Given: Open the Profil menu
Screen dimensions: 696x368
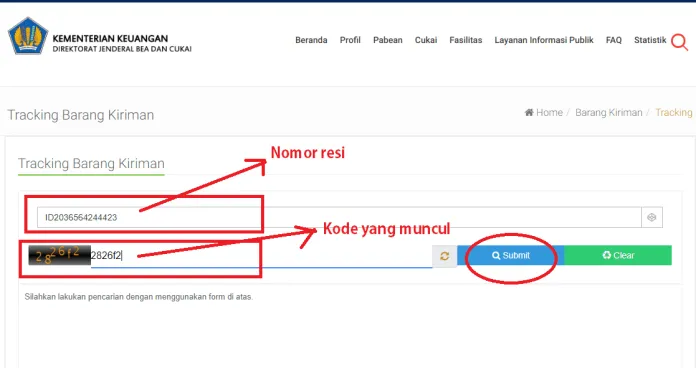Looking at the screenshot, I should tap(350, 40).
